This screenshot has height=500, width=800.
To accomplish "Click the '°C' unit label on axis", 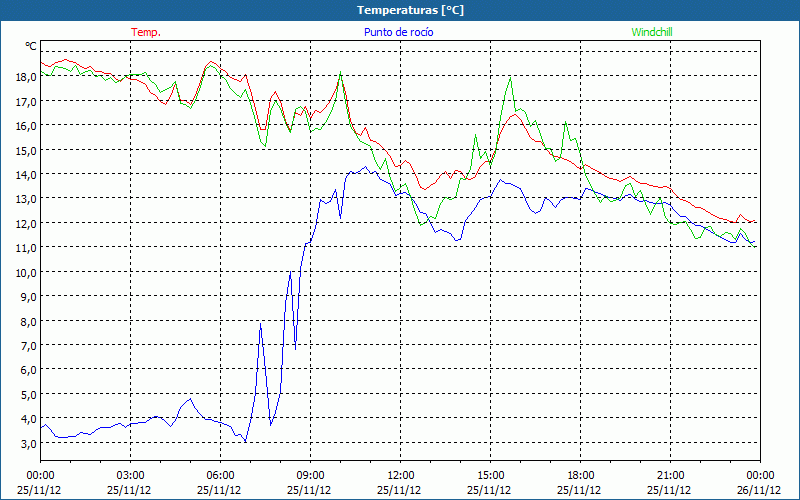I will click(x=31, y=46).
